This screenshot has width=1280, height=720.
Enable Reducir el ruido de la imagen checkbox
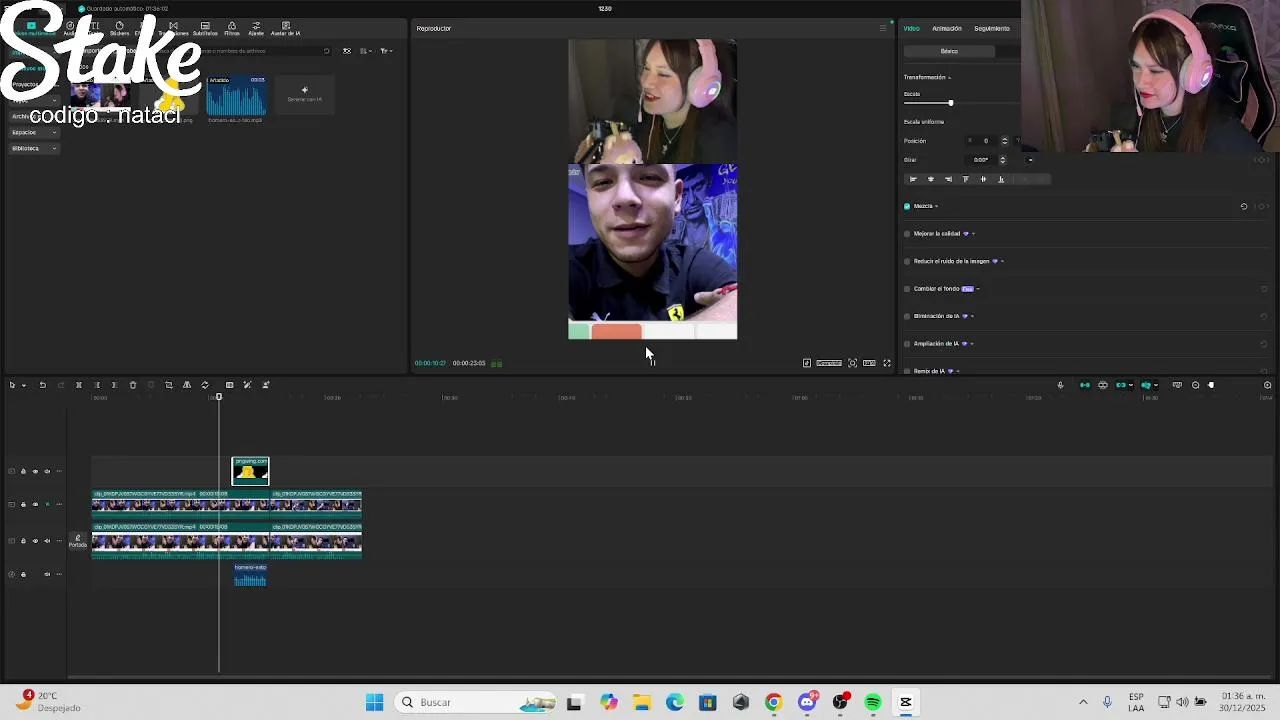[x=907, y=261]
